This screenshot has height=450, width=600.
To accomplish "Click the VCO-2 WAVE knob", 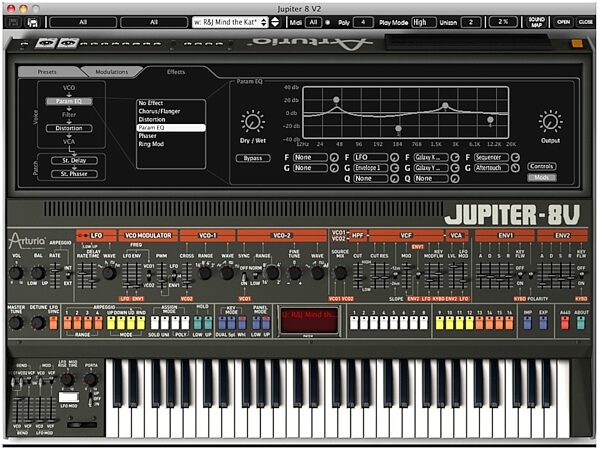I will [x=317, y=273].
